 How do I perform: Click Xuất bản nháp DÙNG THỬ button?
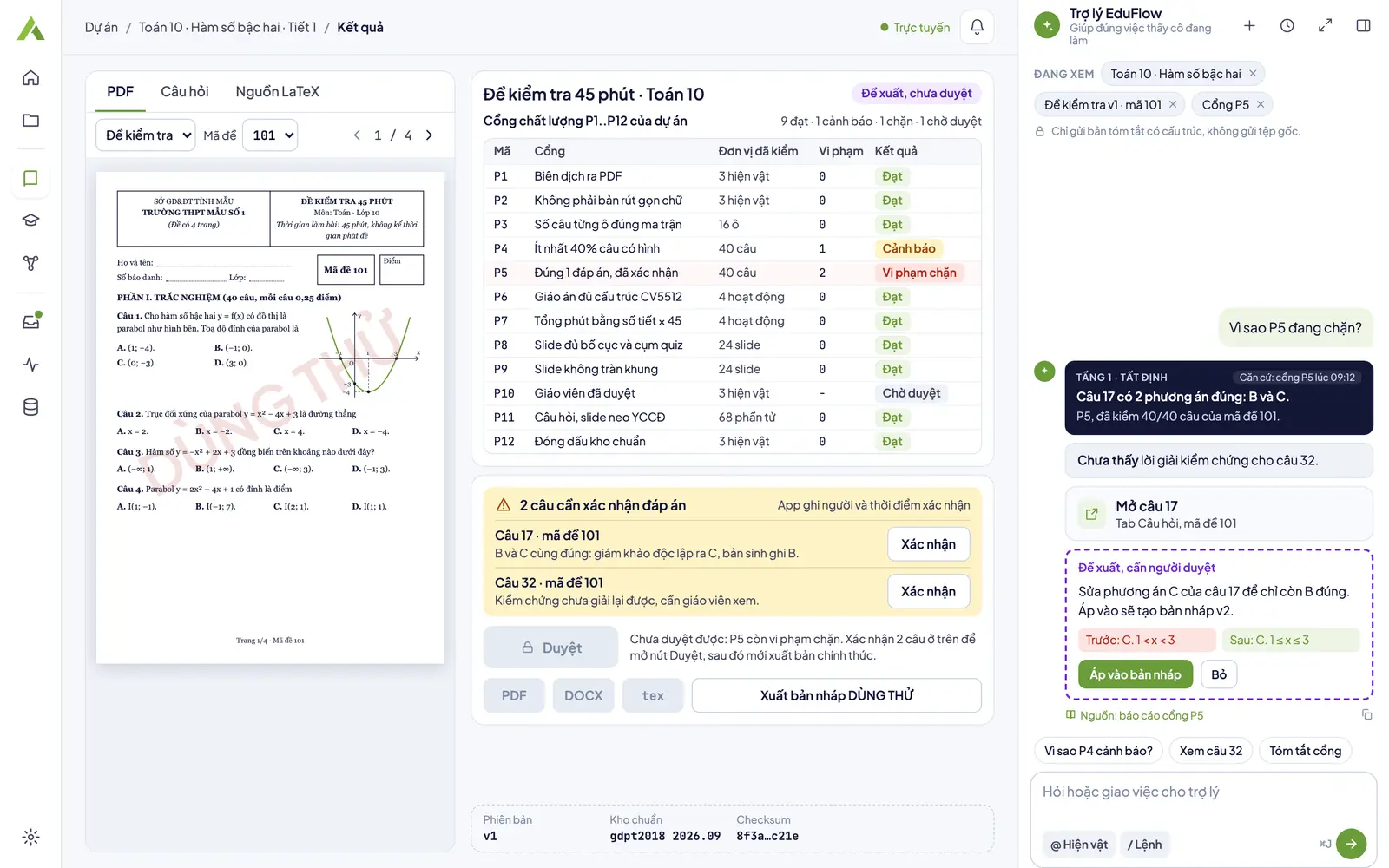[x=836, y=695]
